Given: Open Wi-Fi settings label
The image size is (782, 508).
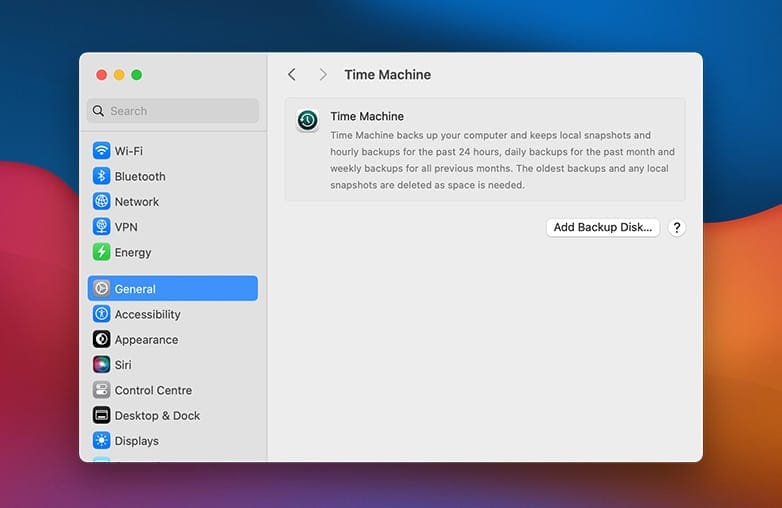Looking at the screenshot, I should (x=129, y=151).
